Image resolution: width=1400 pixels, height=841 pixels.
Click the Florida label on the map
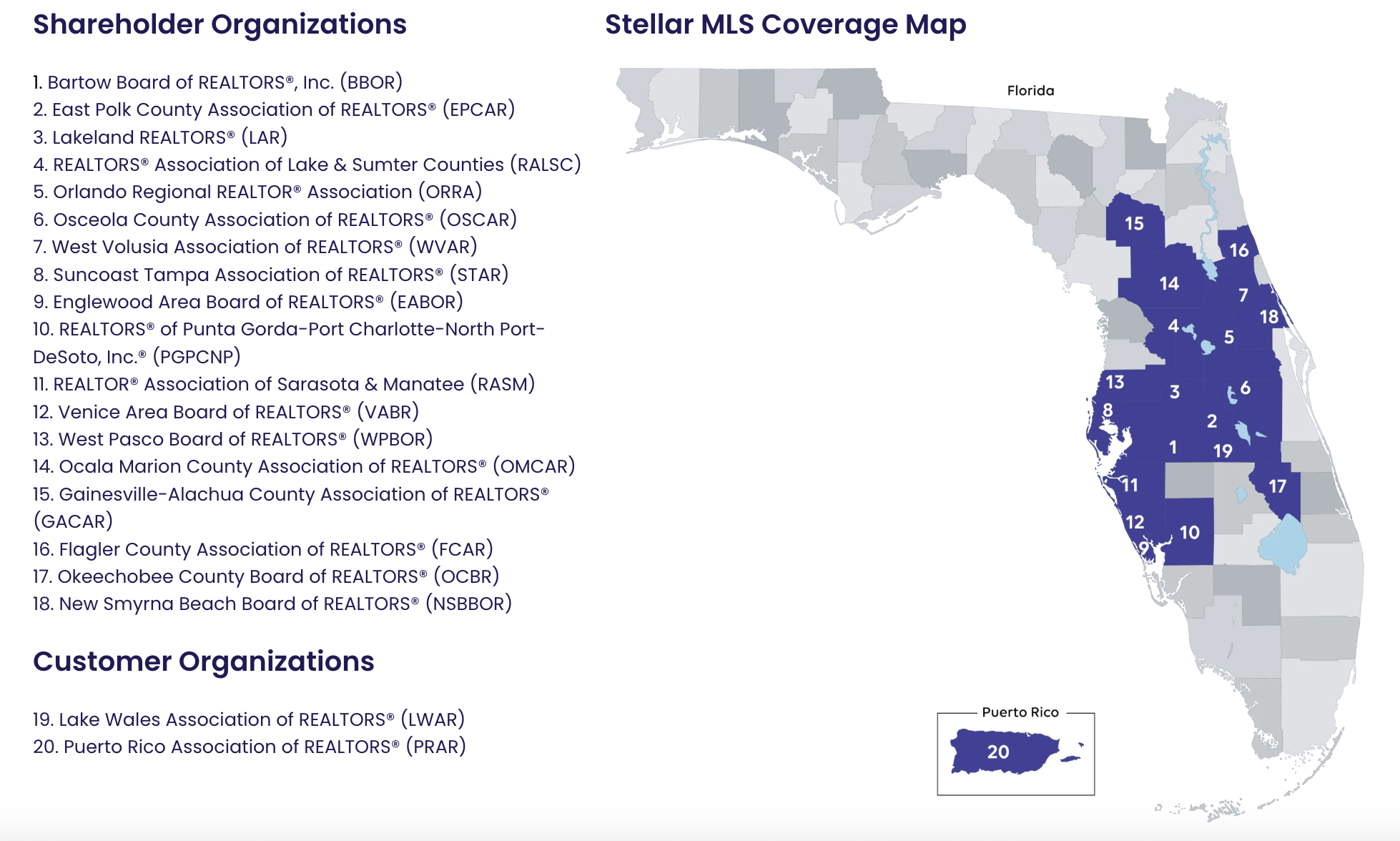[x=1030, y=91]
